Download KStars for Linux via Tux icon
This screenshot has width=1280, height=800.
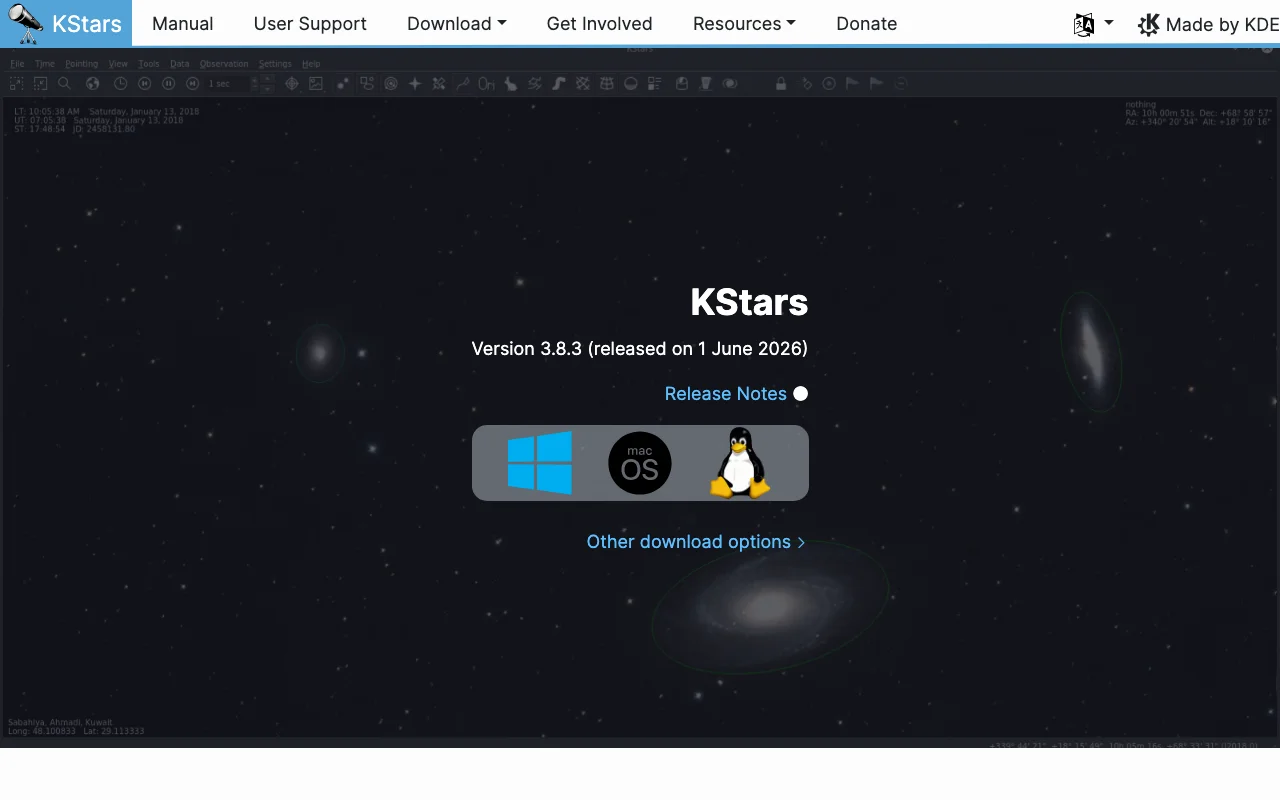pyautogui.click(x=740, y=463)
